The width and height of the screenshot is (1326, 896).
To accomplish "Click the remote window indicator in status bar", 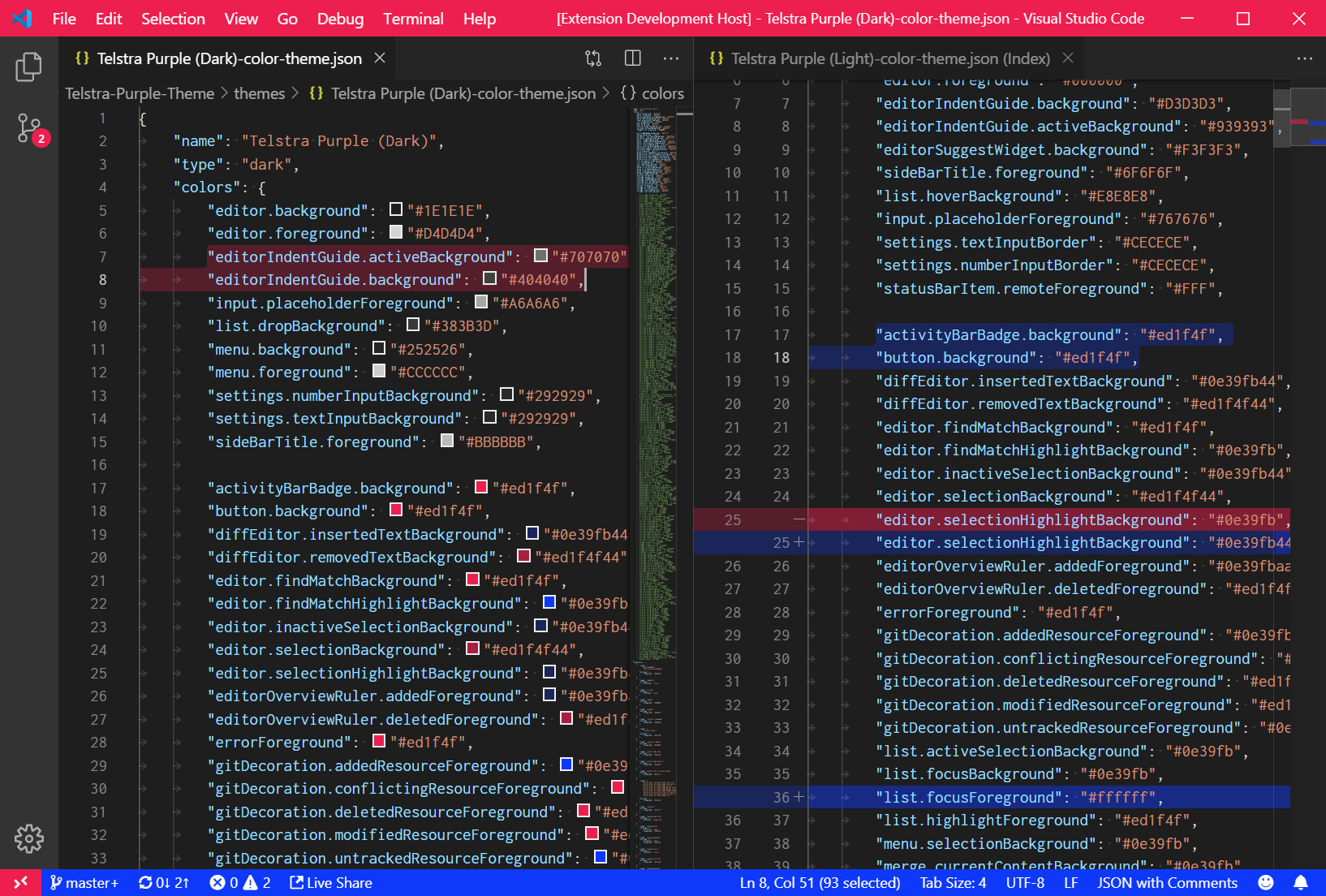I will point(20,883).
